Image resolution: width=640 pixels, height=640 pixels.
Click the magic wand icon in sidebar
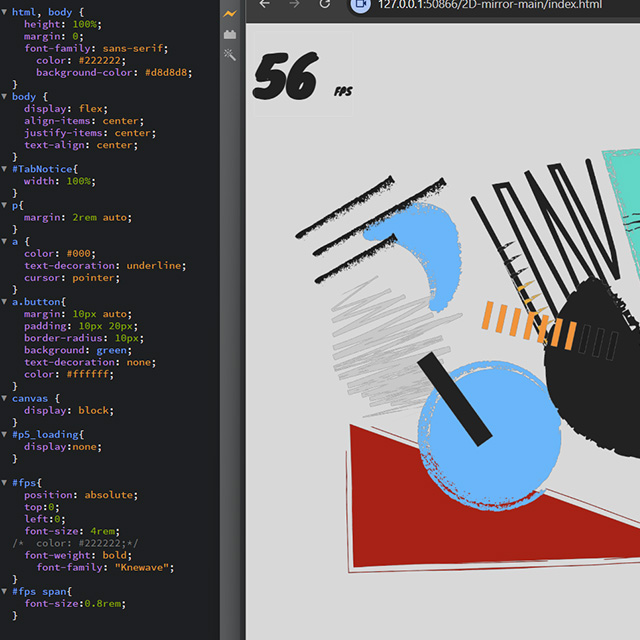pyautogui.click(x=230, y=55)
